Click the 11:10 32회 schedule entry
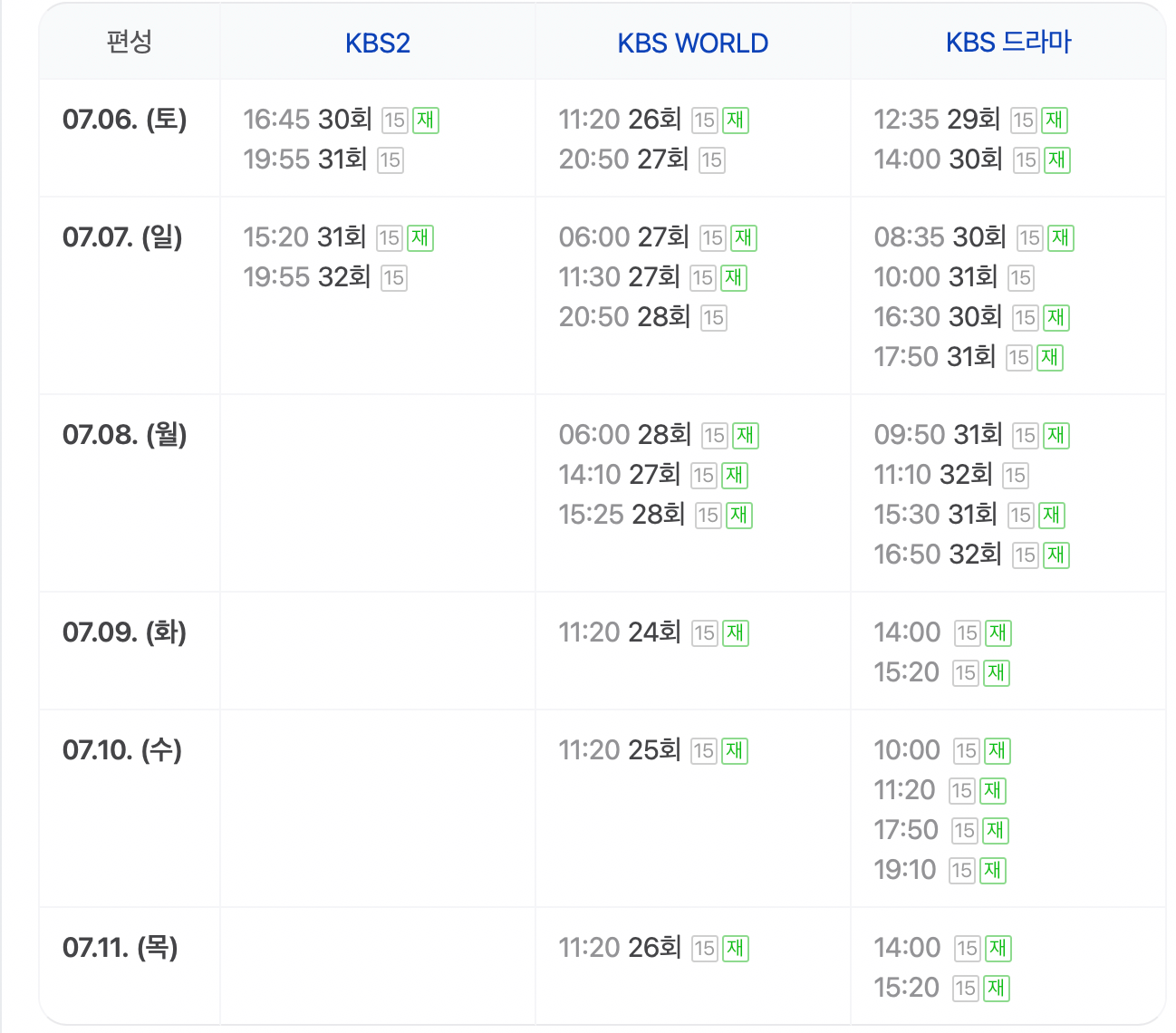 click(x=934, y=475)
